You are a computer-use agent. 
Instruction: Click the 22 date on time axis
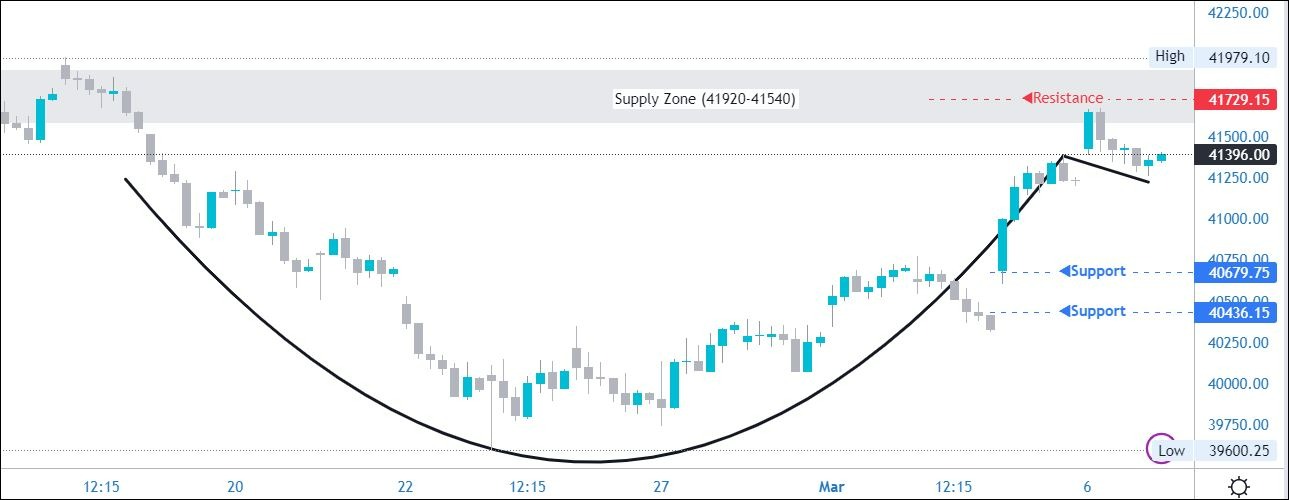(405, 487)
